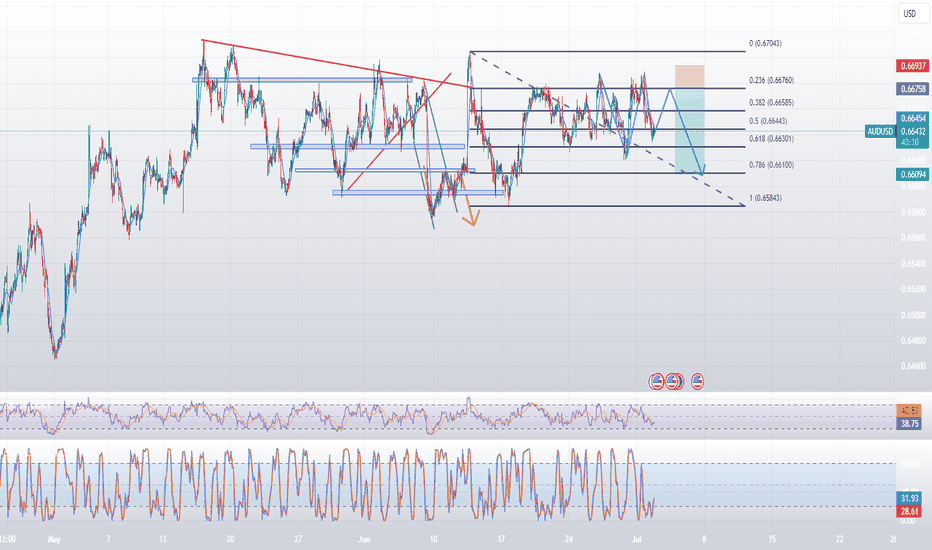The width and height of the screenshot is (932, 550).
Task: Select Fibonacci level label 0.382 (0.66585)
Action: pyautogui.click(x=771, y=102)
